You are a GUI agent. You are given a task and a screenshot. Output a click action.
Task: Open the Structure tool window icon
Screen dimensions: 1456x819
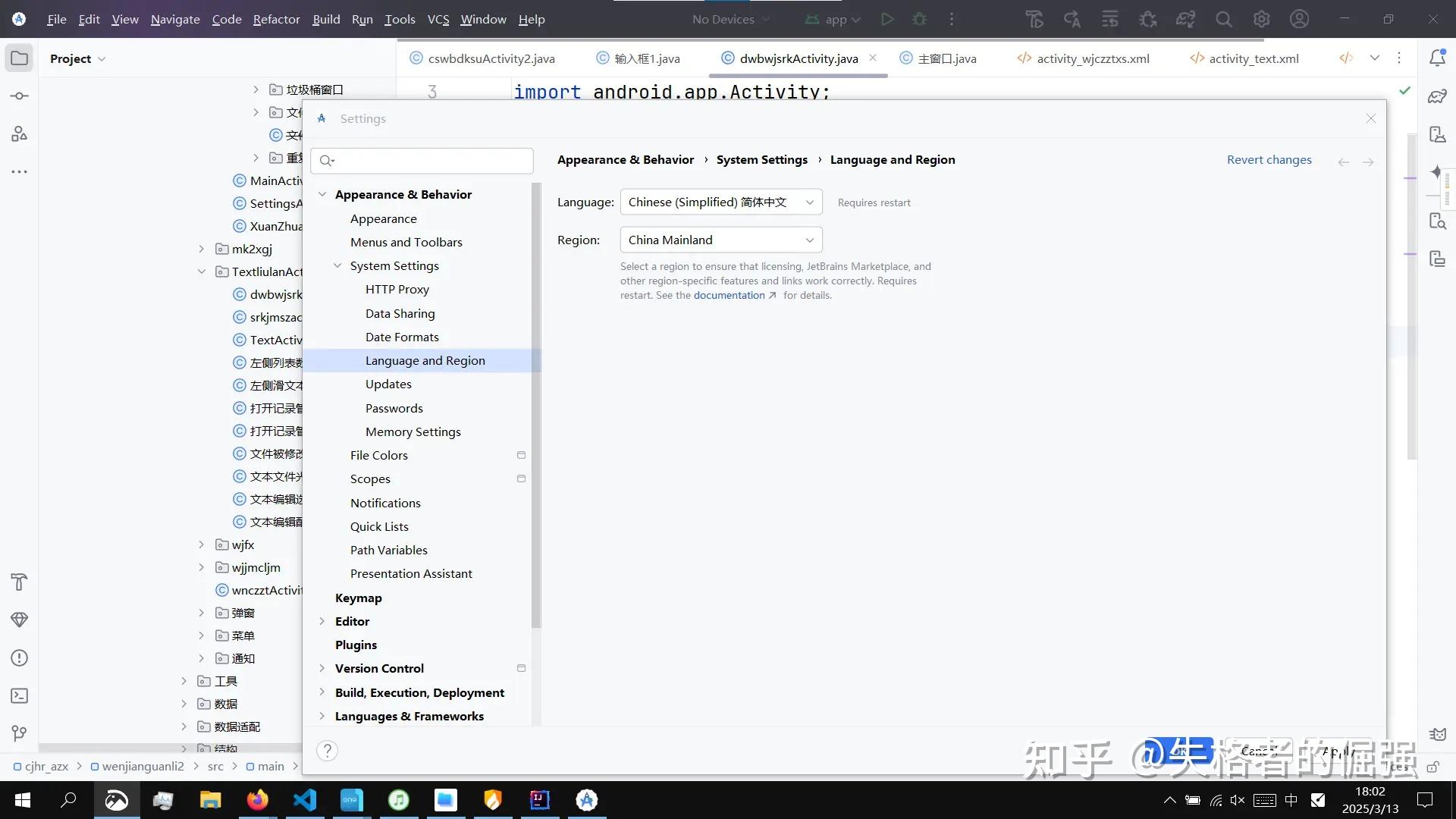(20, 134)
